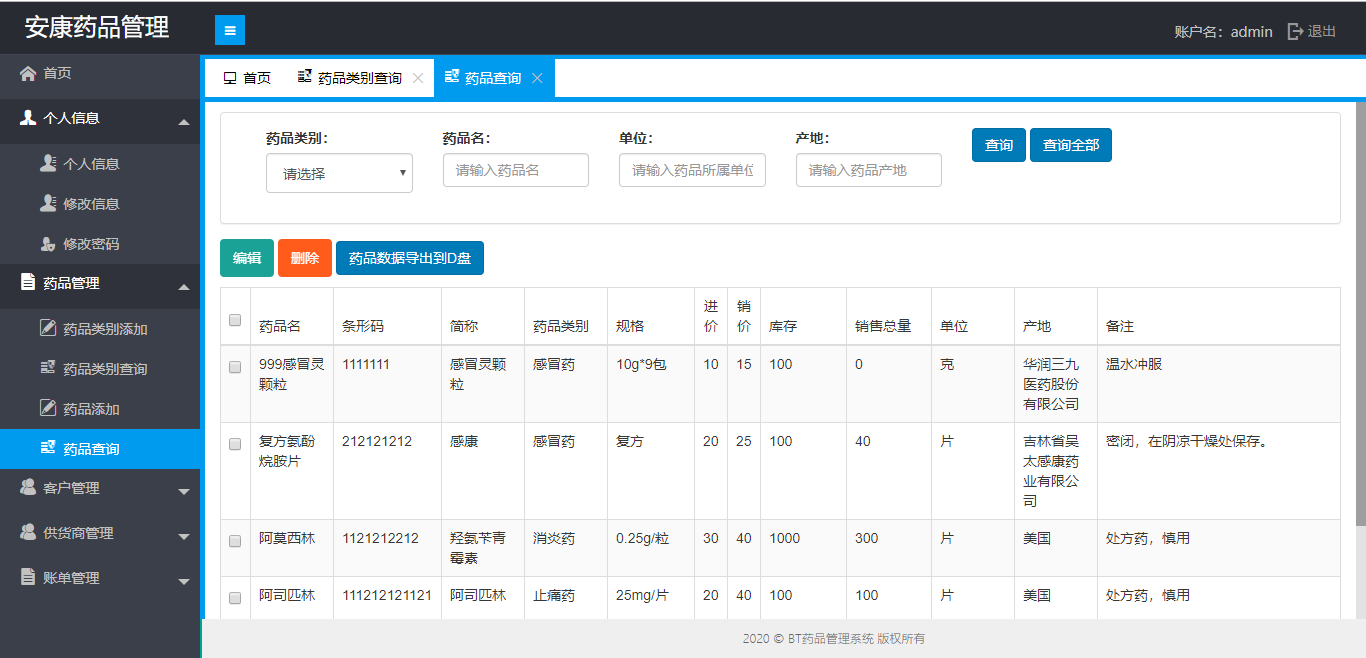Toggle the select-all checkbox in table header
1366x658 pixels.
pos(235,320)
